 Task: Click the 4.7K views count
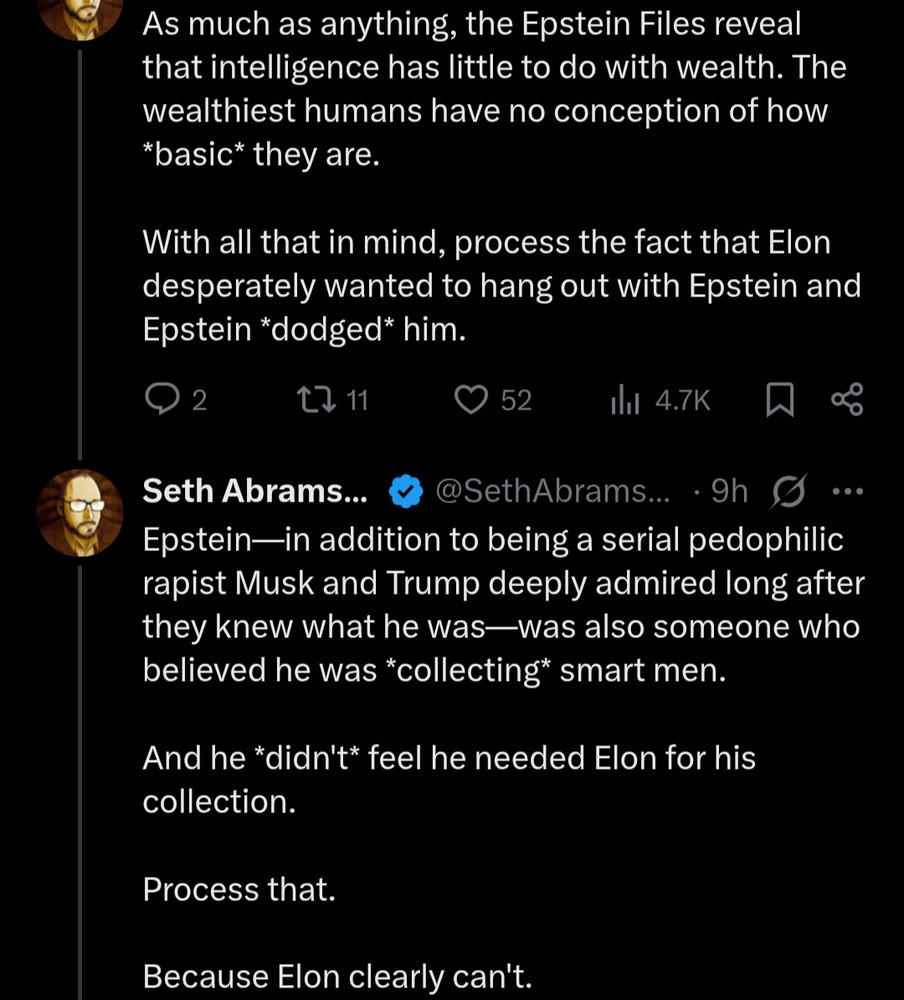(x=682, y=401)
